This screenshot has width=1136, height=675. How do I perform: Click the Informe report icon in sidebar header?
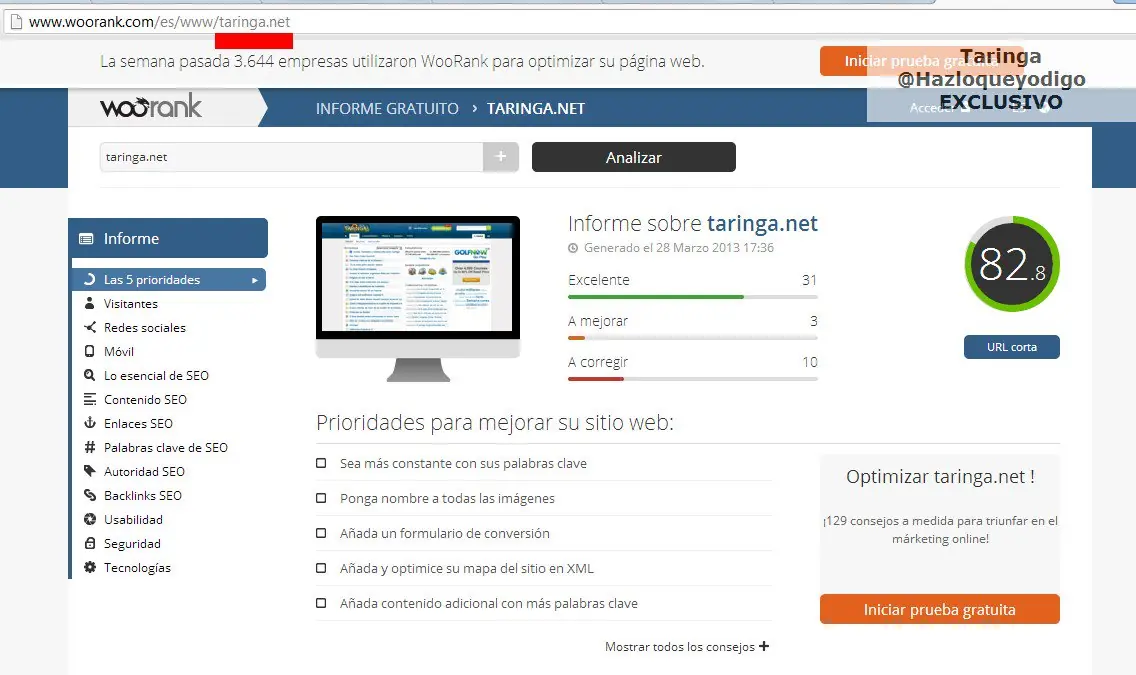pos(86,239)
